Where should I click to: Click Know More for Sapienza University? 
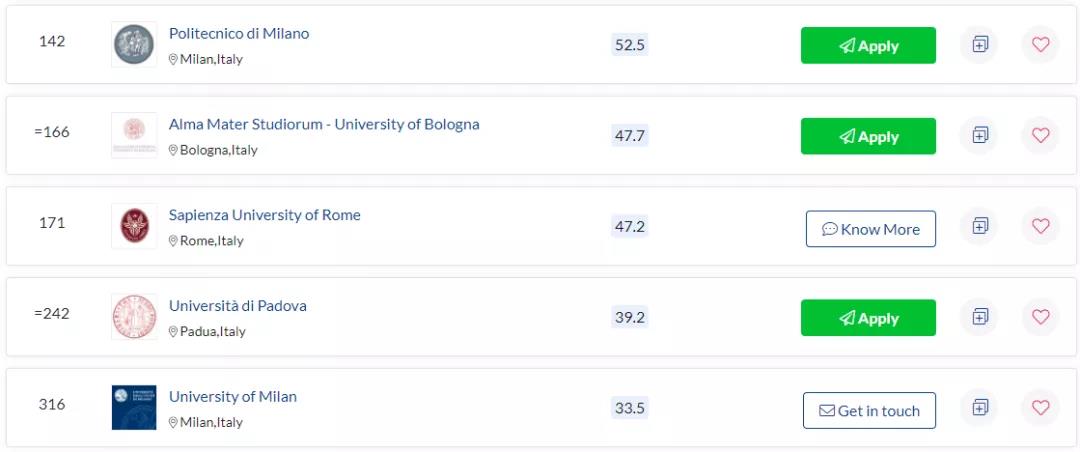(871, 229)
